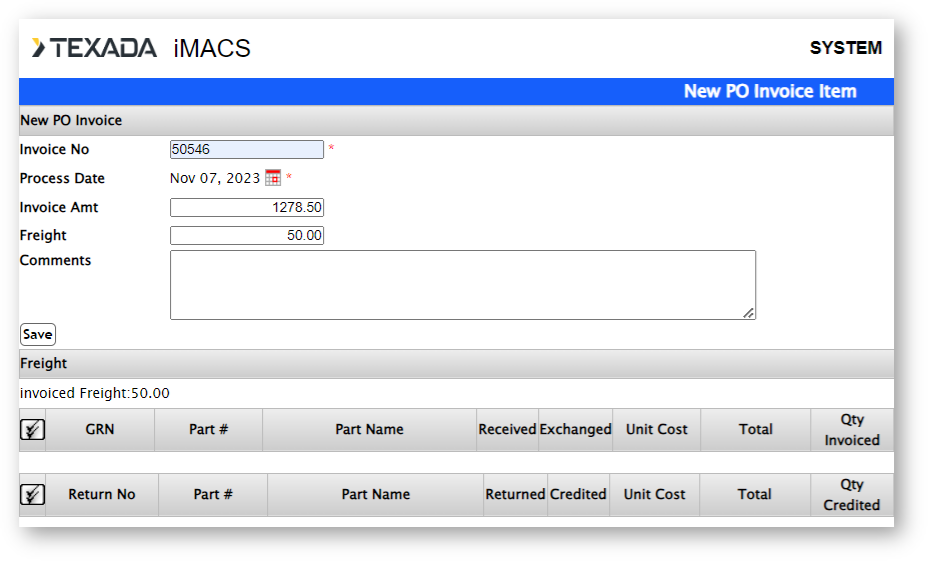Viewport: 928px width, 561px height.
Task: Click the Received column header
Action: [507, 430]
